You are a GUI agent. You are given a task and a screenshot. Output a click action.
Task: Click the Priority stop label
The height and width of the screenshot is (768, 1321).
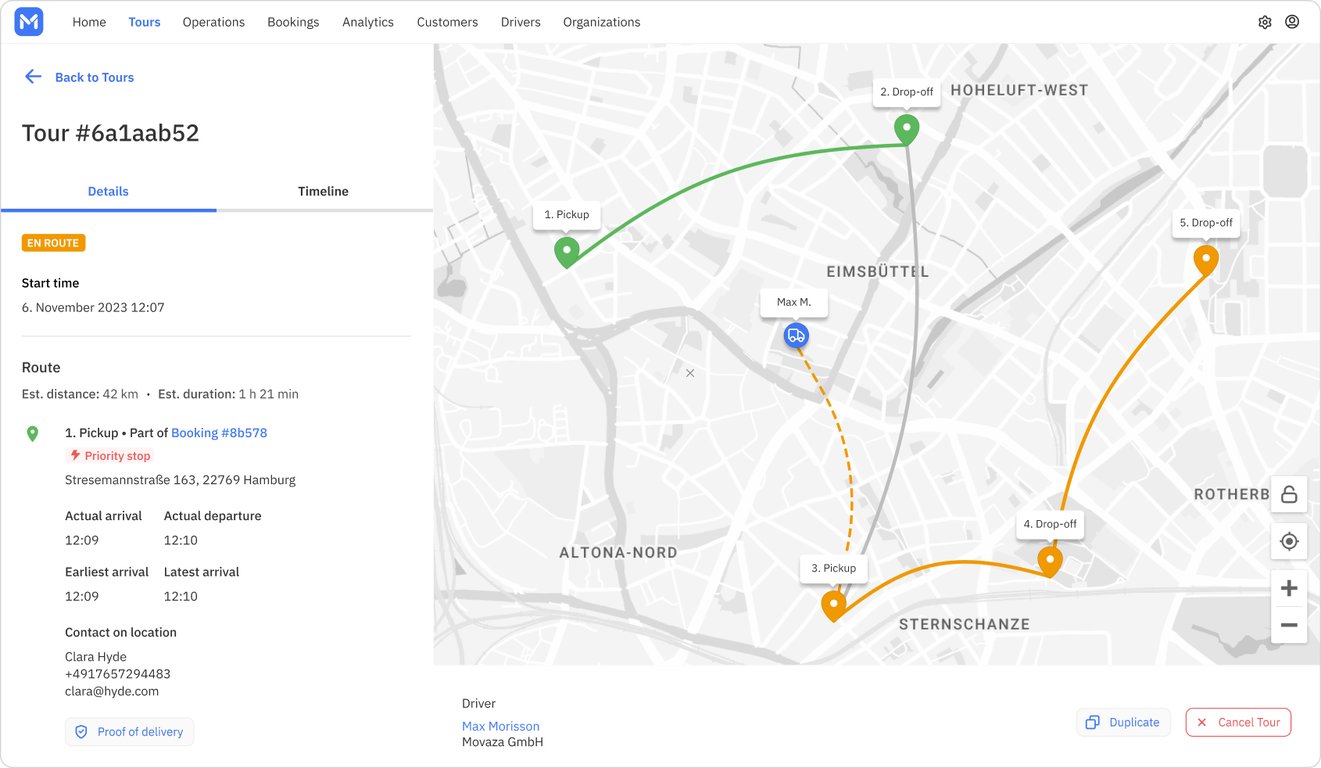[x=118, y=456]
